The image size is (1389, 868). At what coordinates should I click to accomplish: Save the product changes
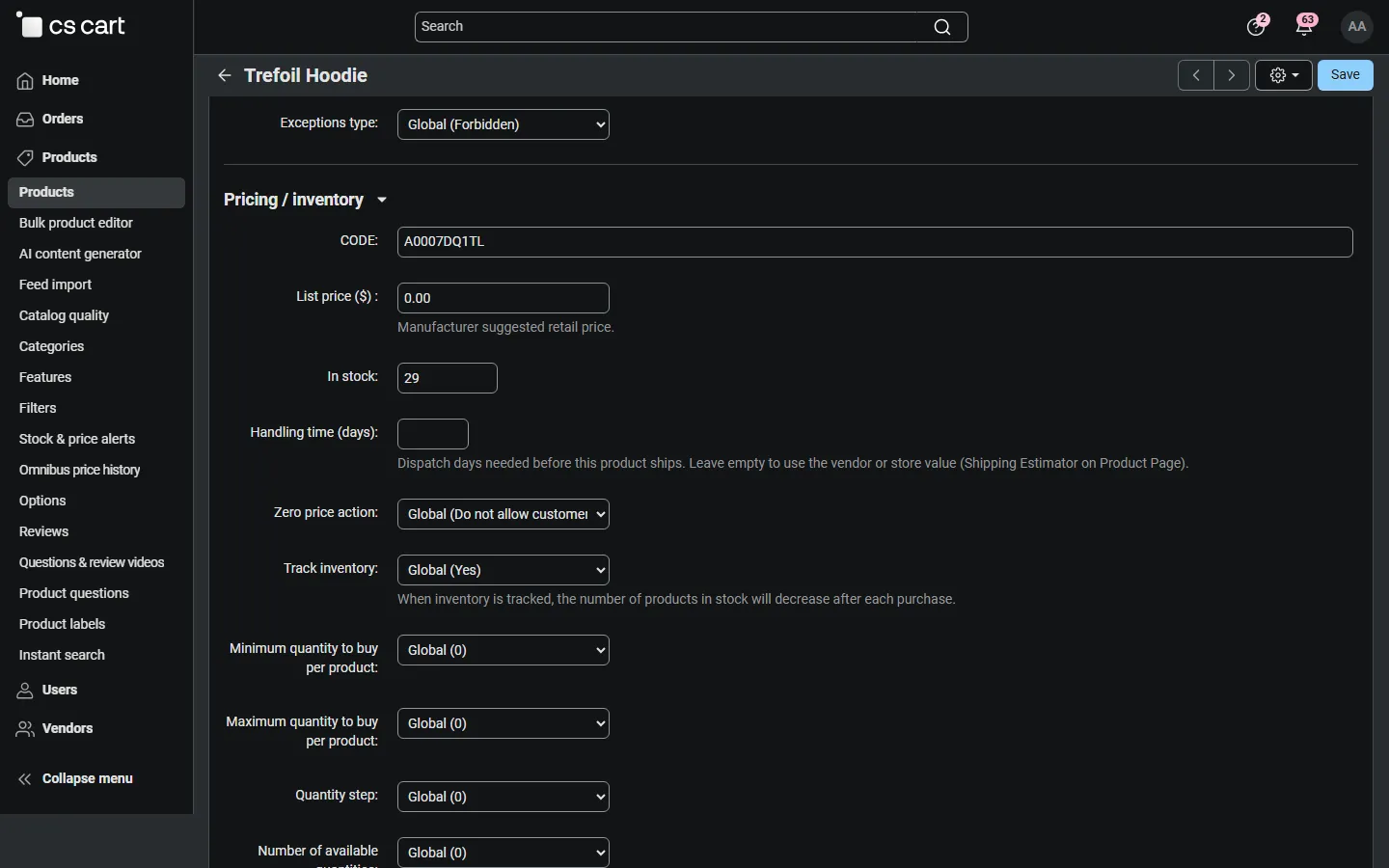1346,75
